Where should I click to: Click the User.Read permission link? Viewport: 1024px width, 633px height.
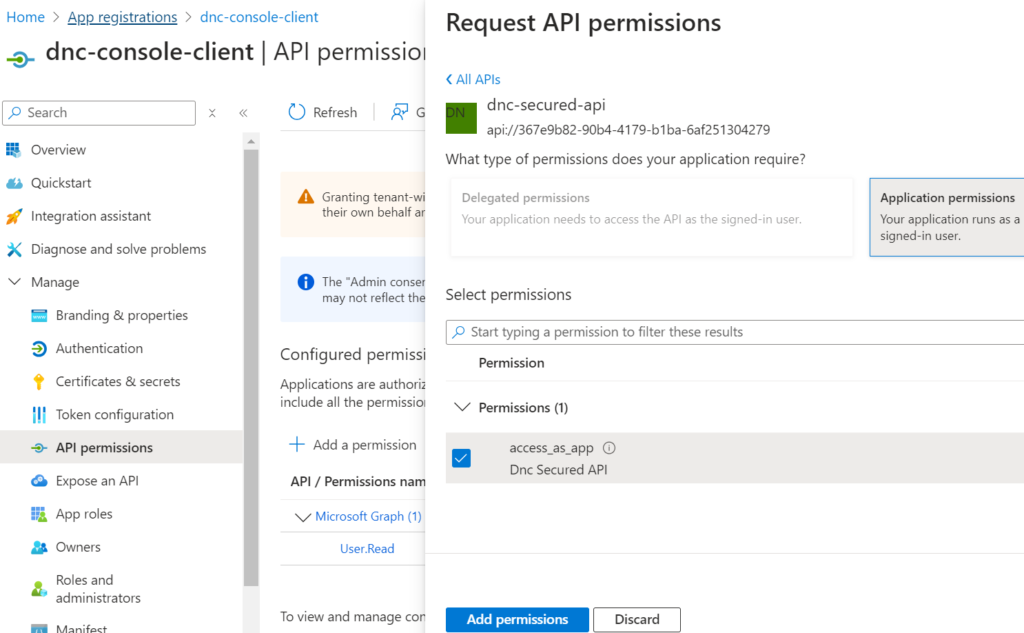tap(367, 549)
